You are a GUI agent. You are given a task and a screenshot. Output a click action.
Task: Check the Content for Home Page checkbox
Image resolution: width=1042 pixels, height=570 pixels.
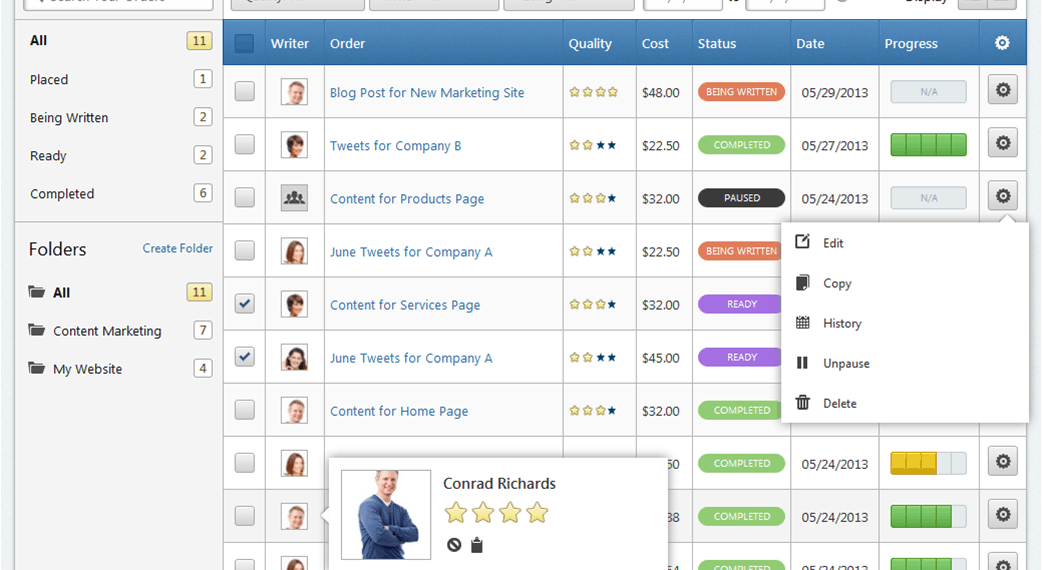click(244, 410)
